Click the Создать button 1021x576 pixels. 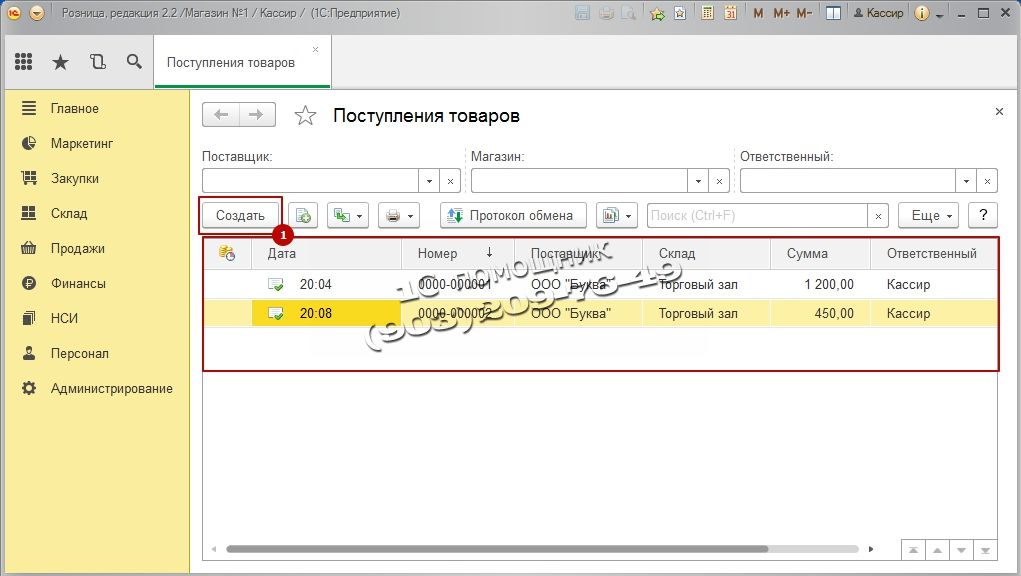click(x=240, y=215)
